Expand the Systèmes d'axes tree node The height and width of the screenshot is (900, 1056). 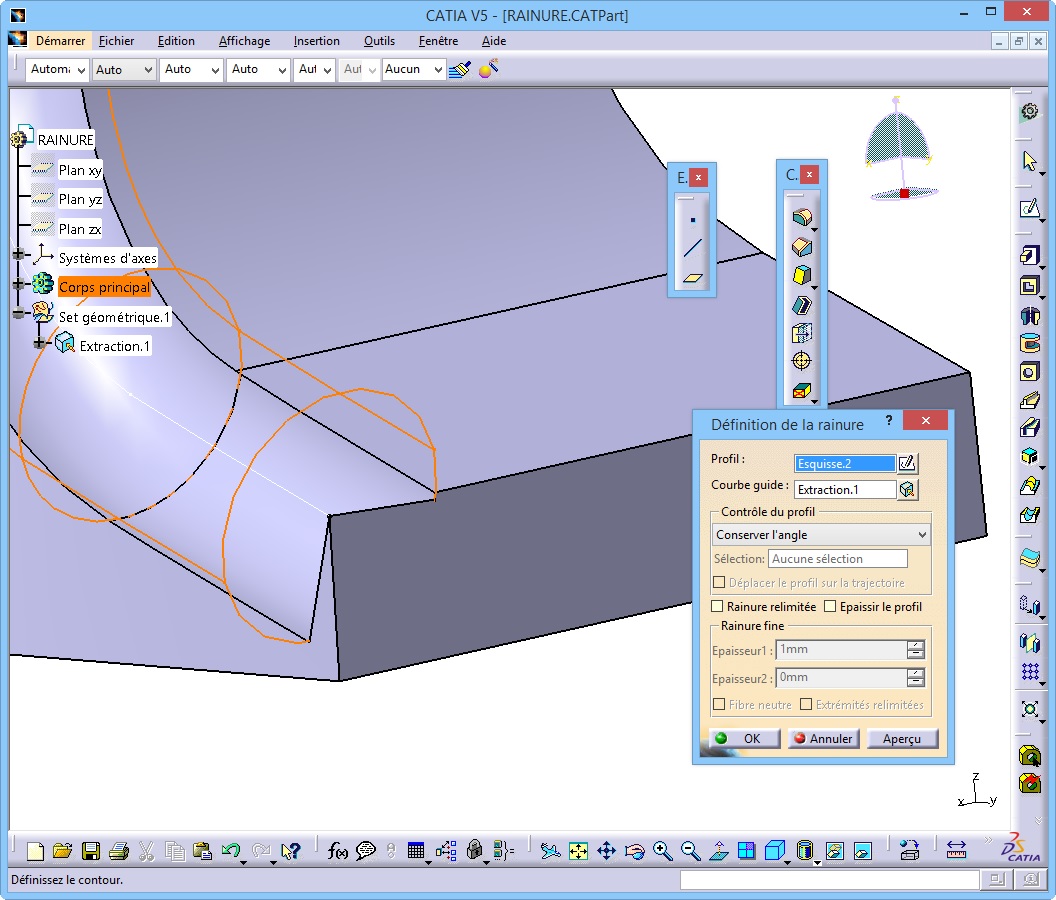(18, 255)
